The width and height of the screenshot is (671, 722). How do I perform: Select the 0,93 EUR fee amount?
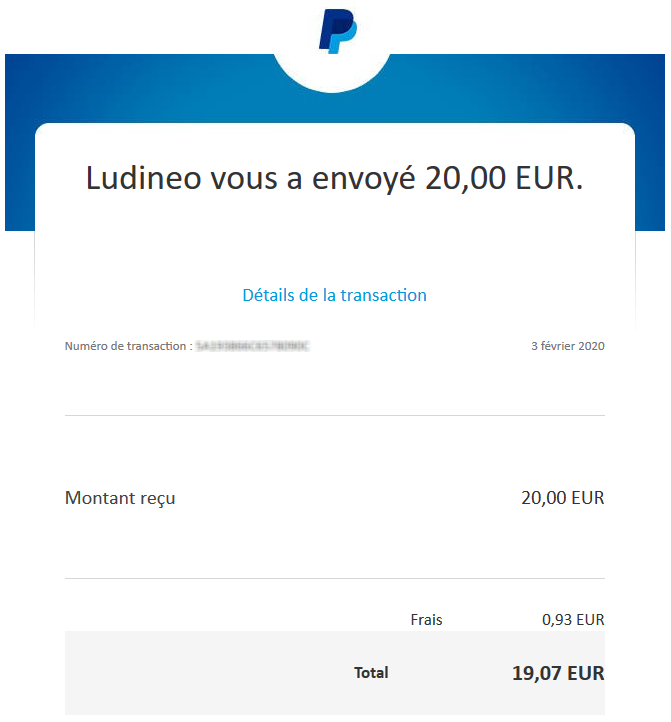coord(573,620)
